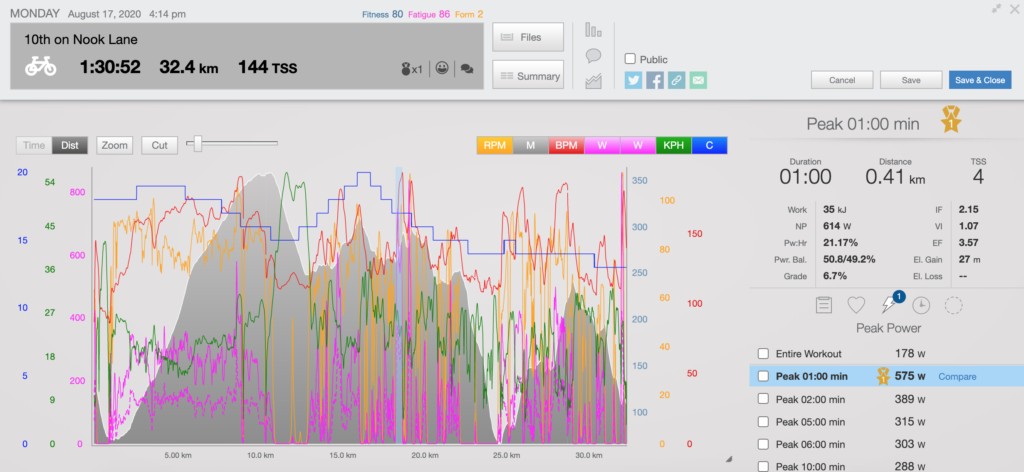Click the 389 w peak value
This screenshot has height=472, width=1024.
point(910,399)
